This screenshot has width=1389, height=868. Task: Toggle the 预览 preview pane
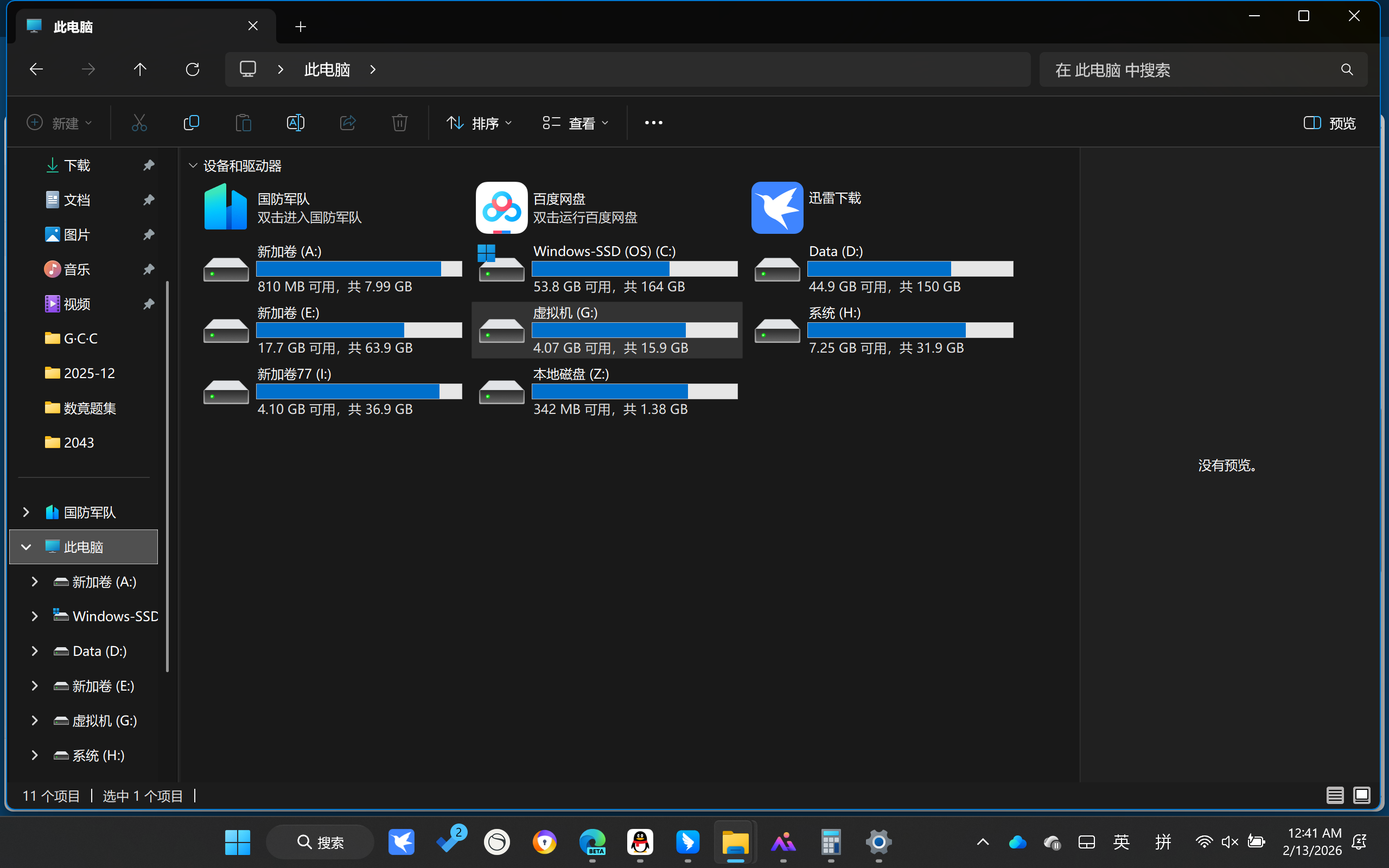(1329, 123)
